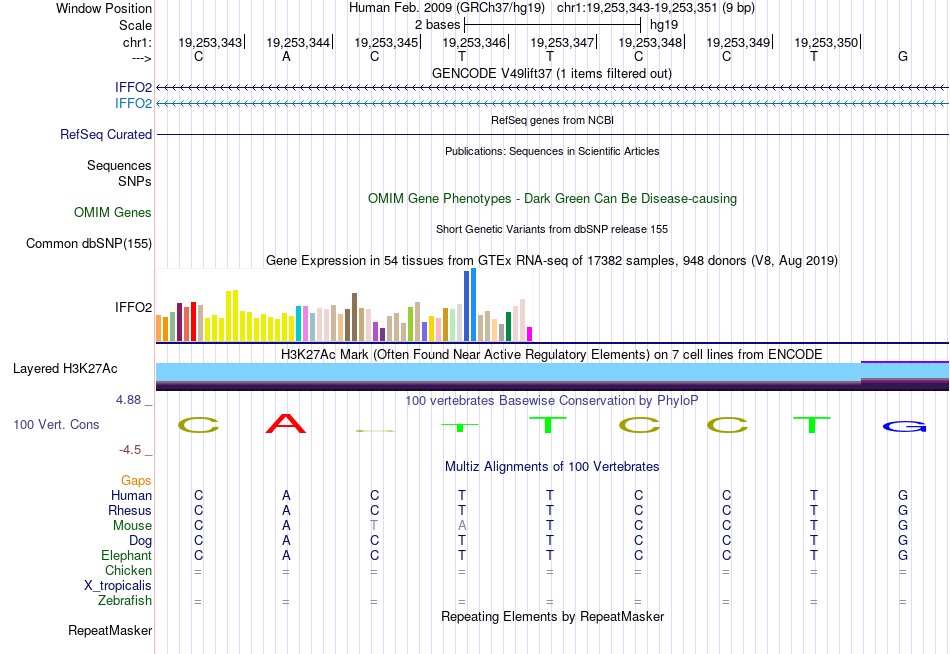Open the RefSeq Curated track label

[106, 135]
